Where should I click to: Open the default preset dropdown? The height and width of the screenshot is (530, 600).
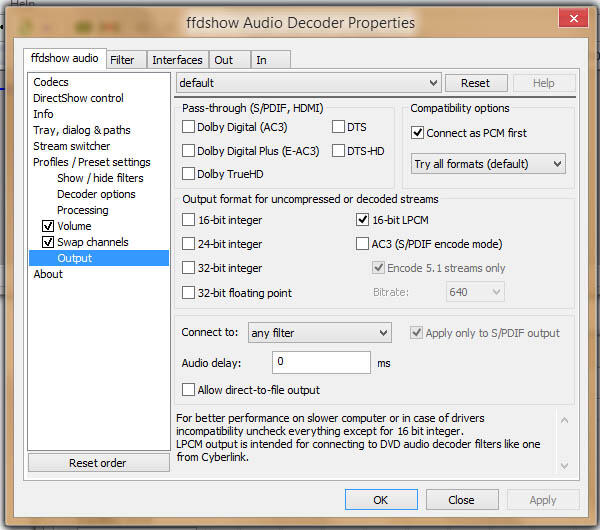[308, 83]
